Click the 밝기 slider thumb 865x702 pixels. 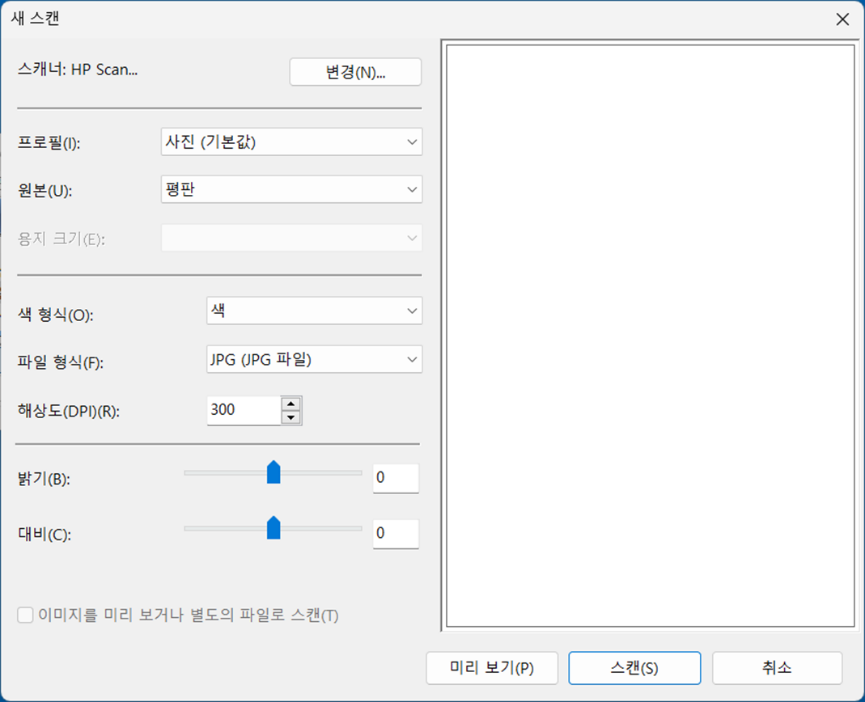[274, 473]
